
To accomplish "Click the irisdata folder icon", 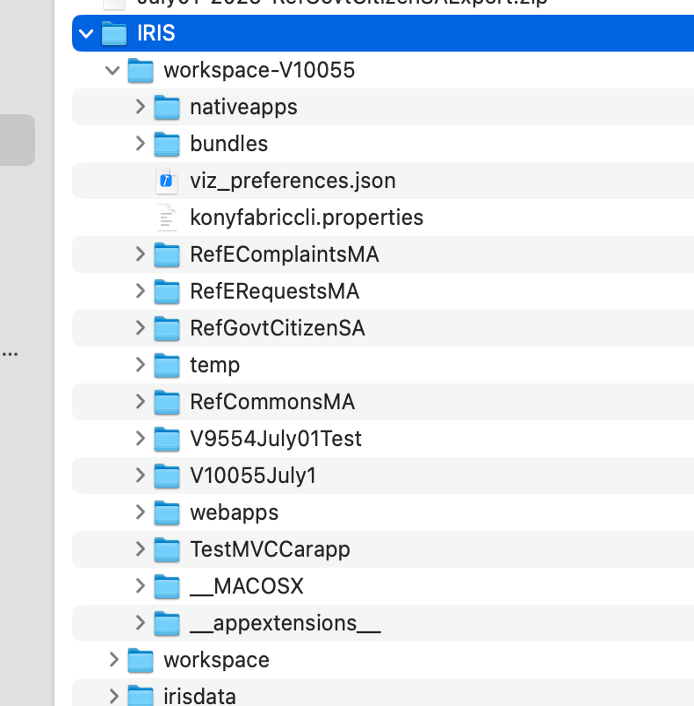I will (140, 696).
